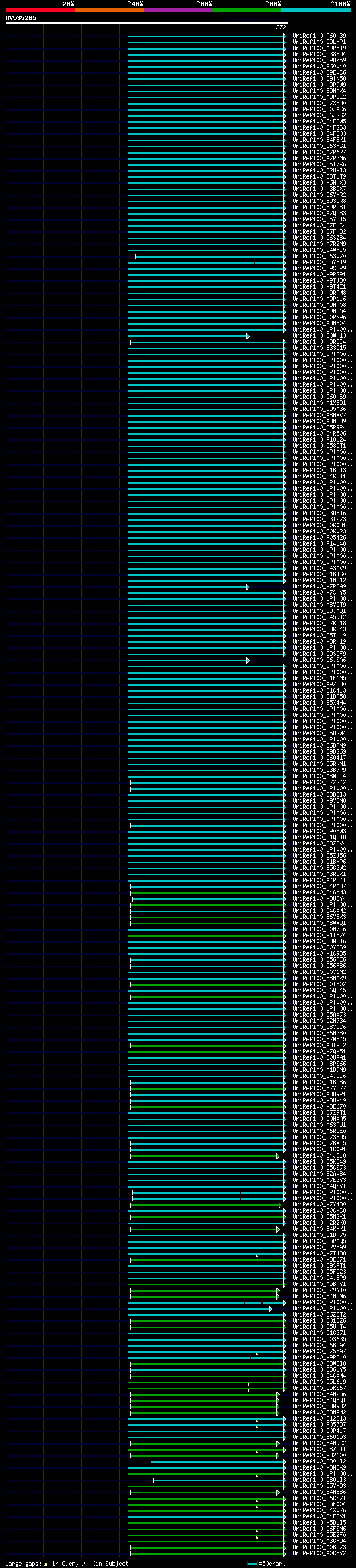The image size is (356, 1568).
Task: Click the UniRef100_B9HK59 hit label
Action: 319,60
